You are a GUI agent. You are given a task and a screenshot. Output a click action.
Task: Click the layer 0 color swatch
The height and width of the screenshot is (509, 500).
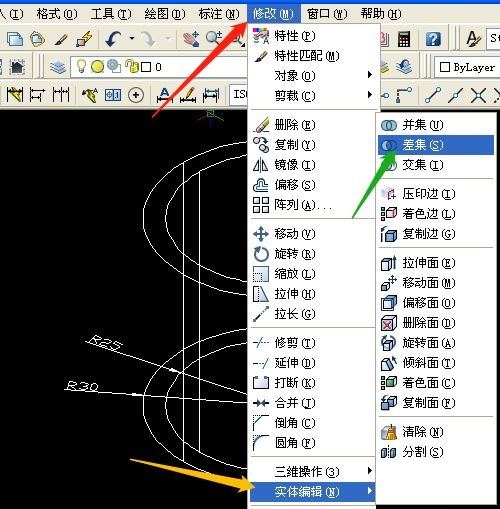[x=146, y=67]
